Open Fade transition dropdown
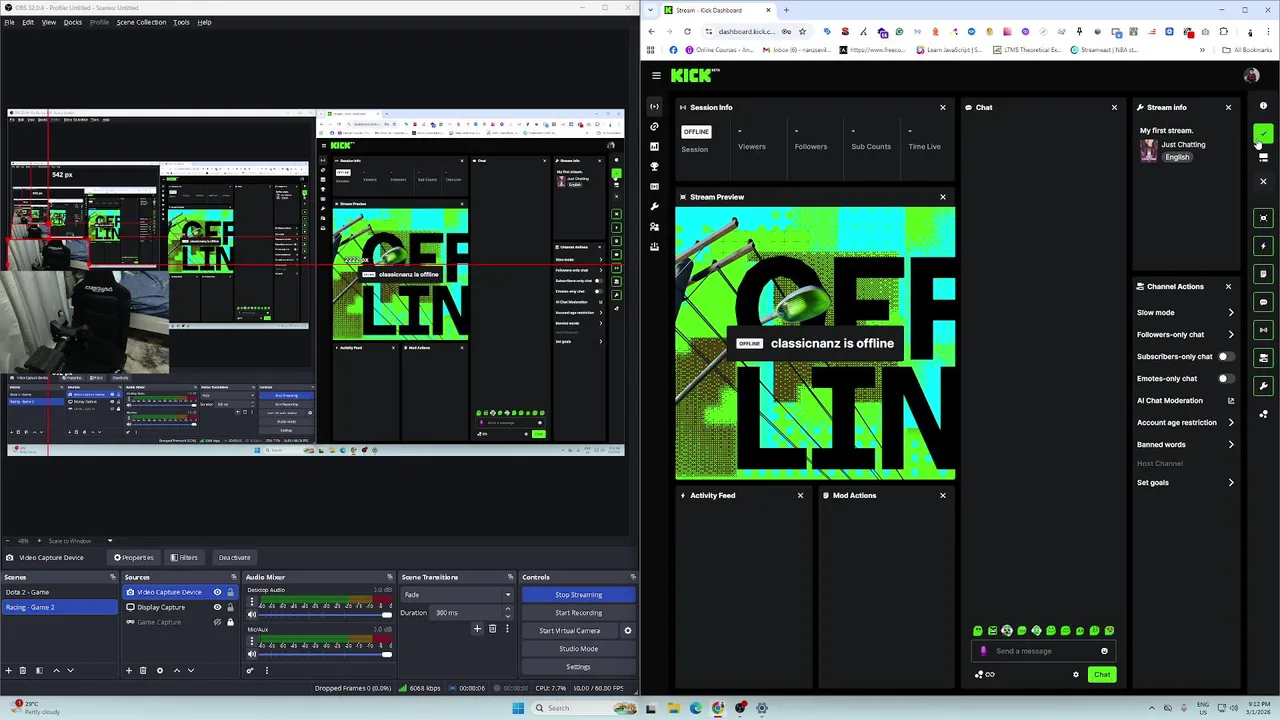Viewport: 1280px width, 720px height. point(457,595)
